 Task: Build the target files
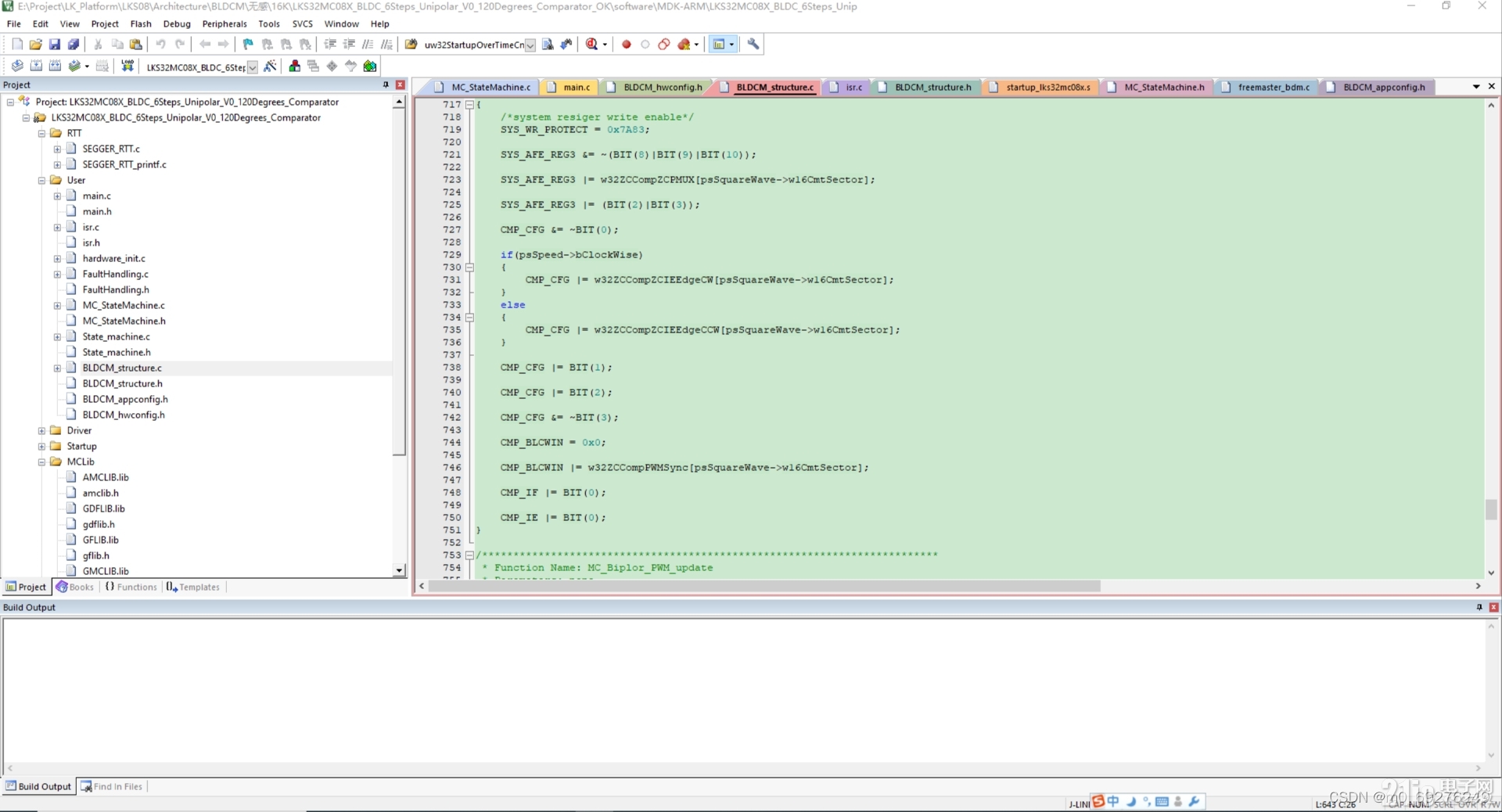point(36,66)
